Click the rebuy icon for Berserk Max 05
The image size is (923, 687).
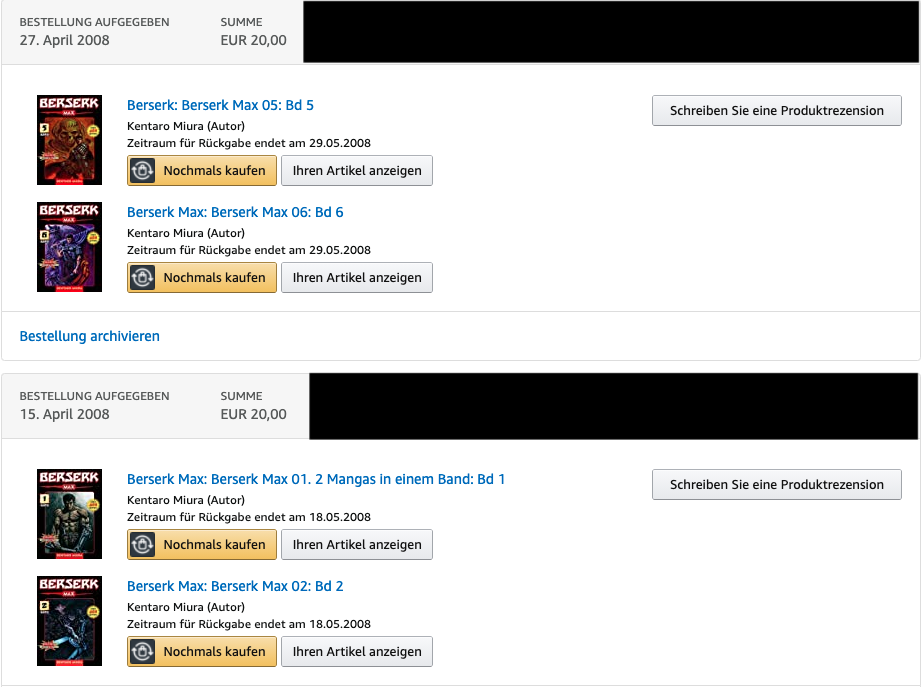(x=142, y=171)
